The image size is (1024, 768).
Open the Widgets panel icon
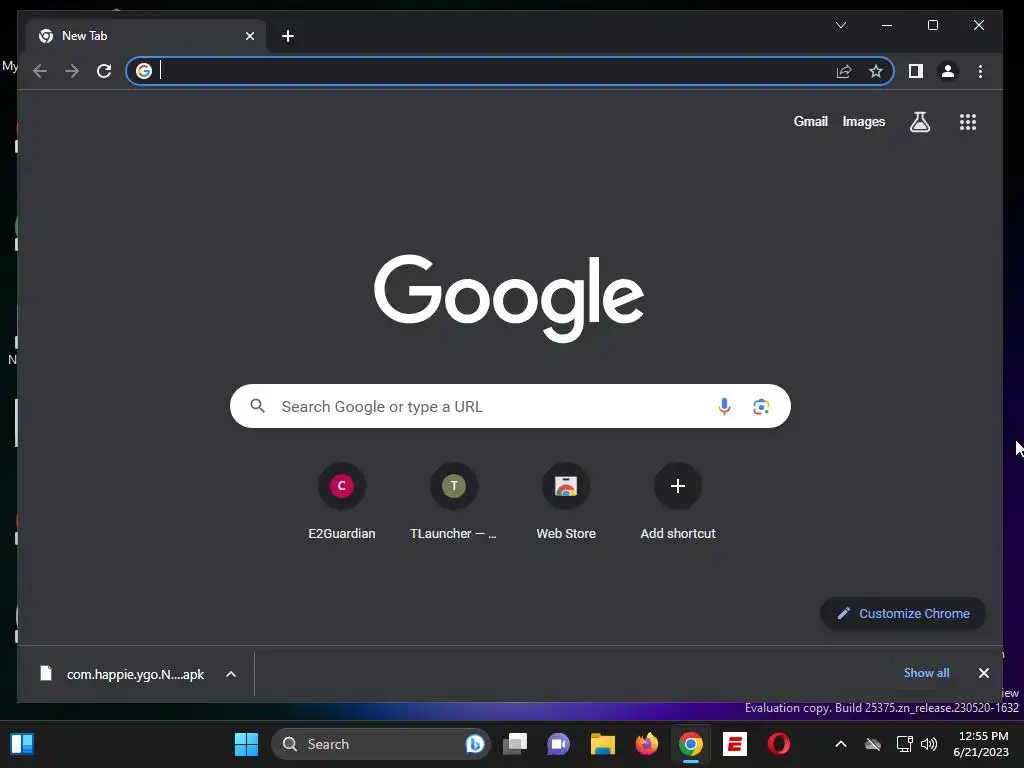pyautogui.click(x=22, y=744)
